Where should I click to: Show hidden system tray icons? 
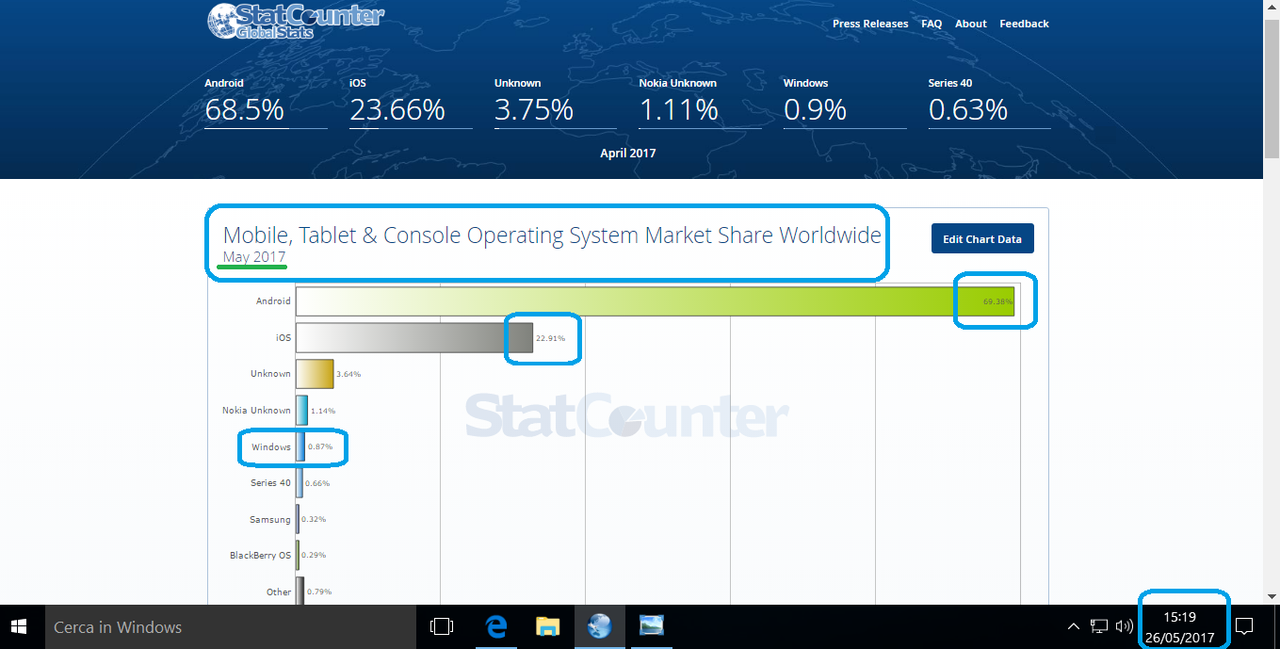pos(1073,627)
